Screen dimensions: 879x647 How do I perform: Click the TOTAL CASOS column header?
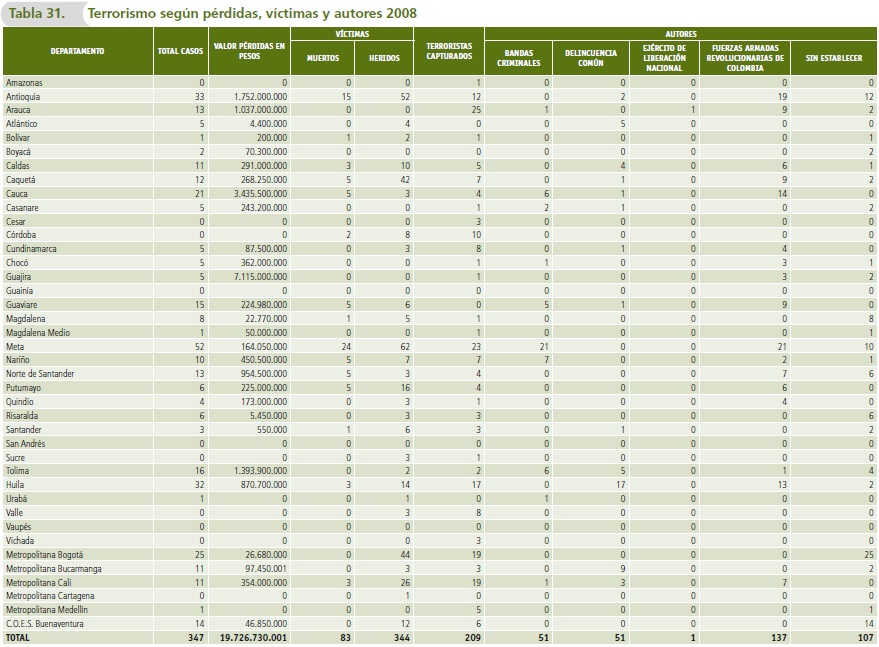click(180, 51)
